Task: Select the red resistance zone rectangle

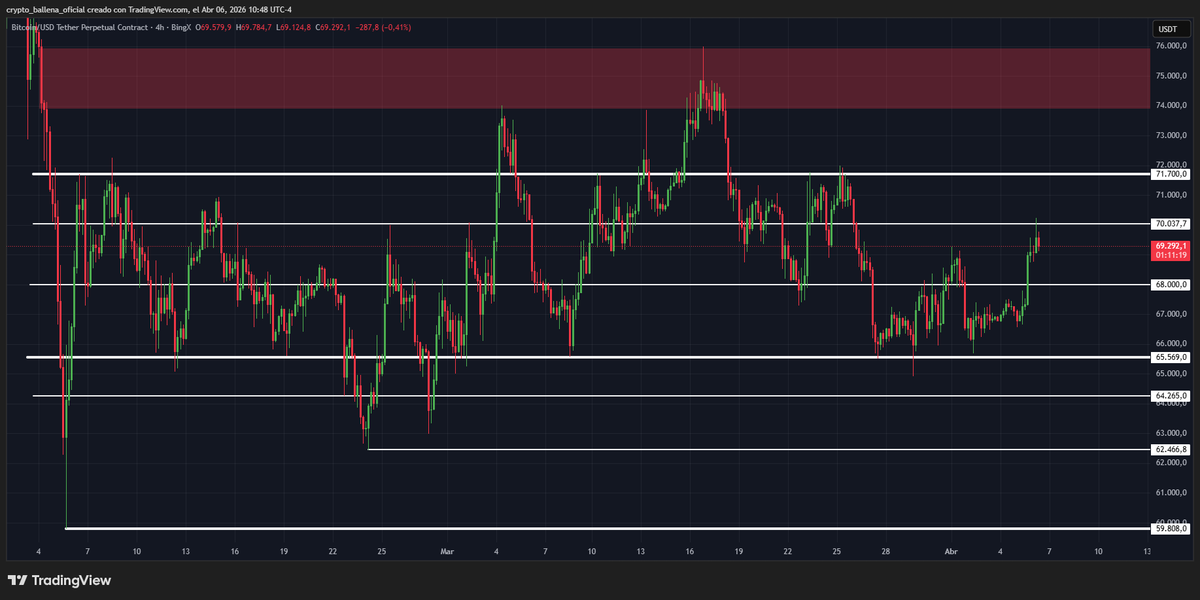Action: click(x=595, y=78)
